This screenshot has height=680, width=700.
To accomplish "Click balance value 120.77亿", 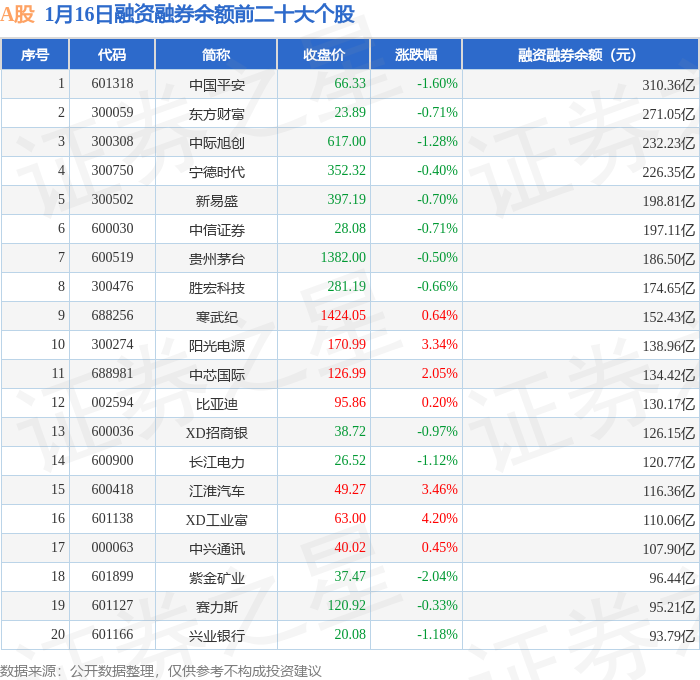I will tap(669, 462).
